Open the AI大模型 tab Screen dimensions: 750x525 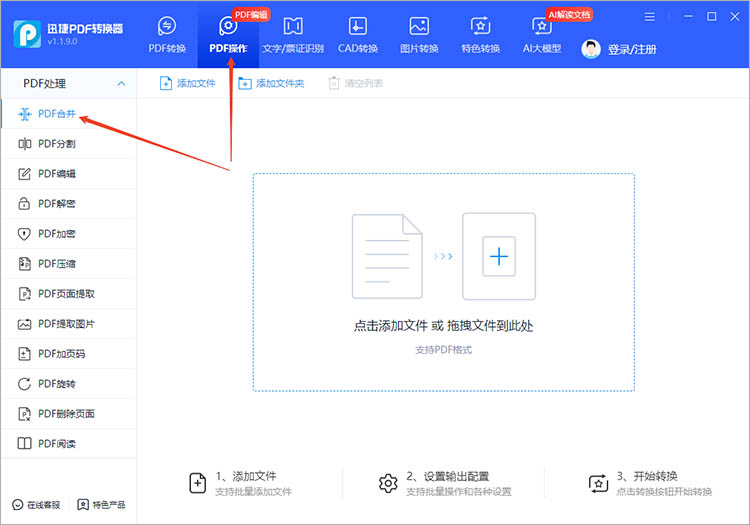click(541, 35)
